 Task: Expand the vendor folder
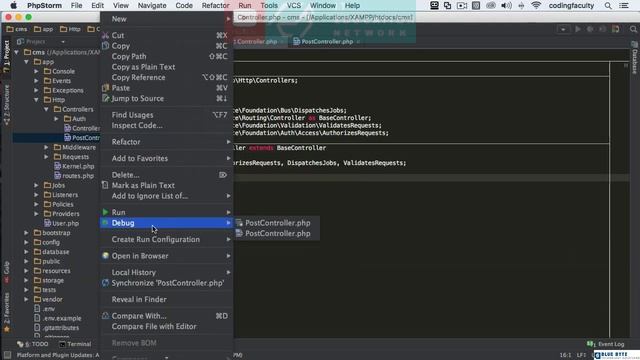[x=27, y=299]
